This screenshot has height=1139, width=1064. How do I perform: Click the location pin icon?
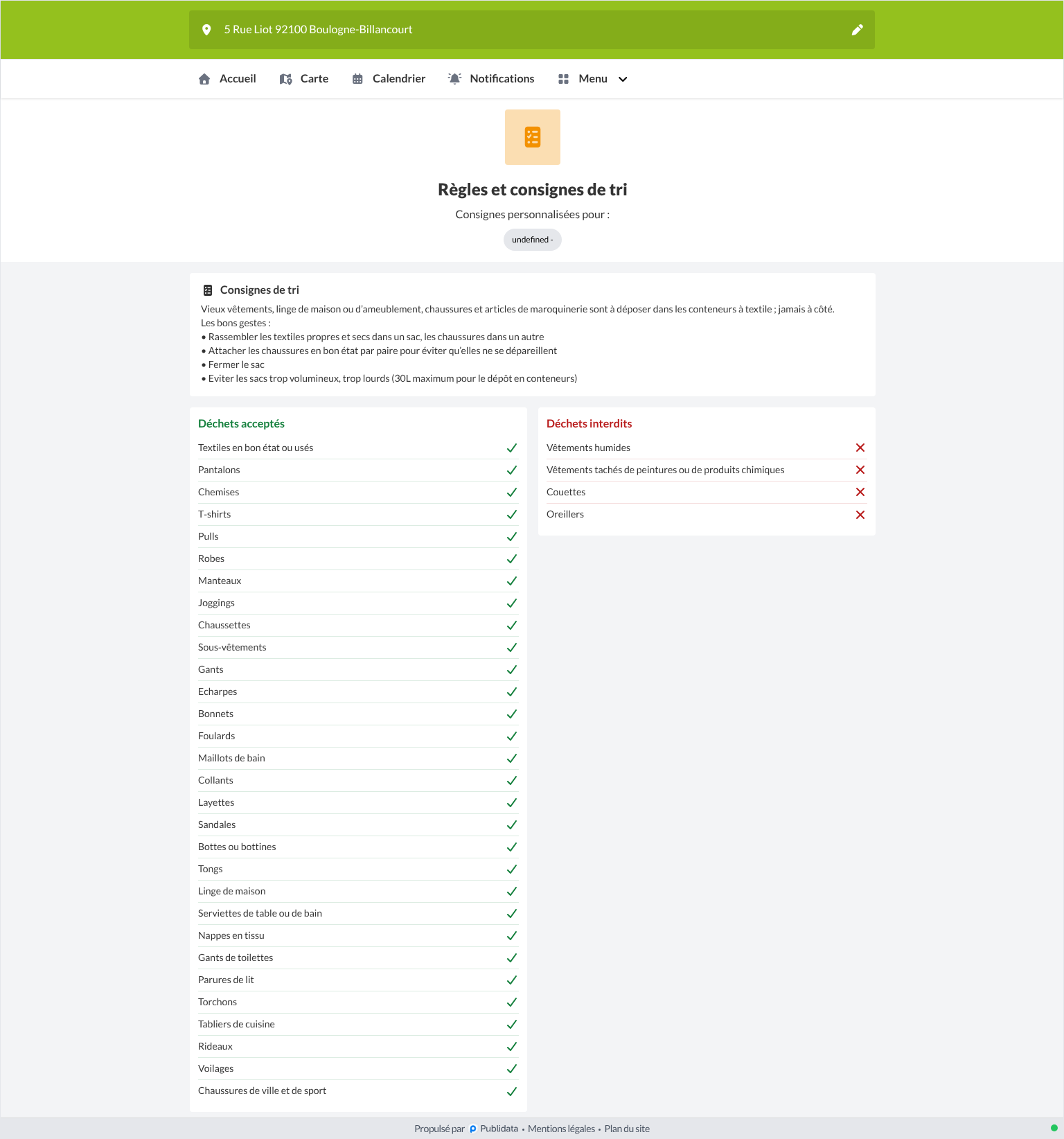206,30
